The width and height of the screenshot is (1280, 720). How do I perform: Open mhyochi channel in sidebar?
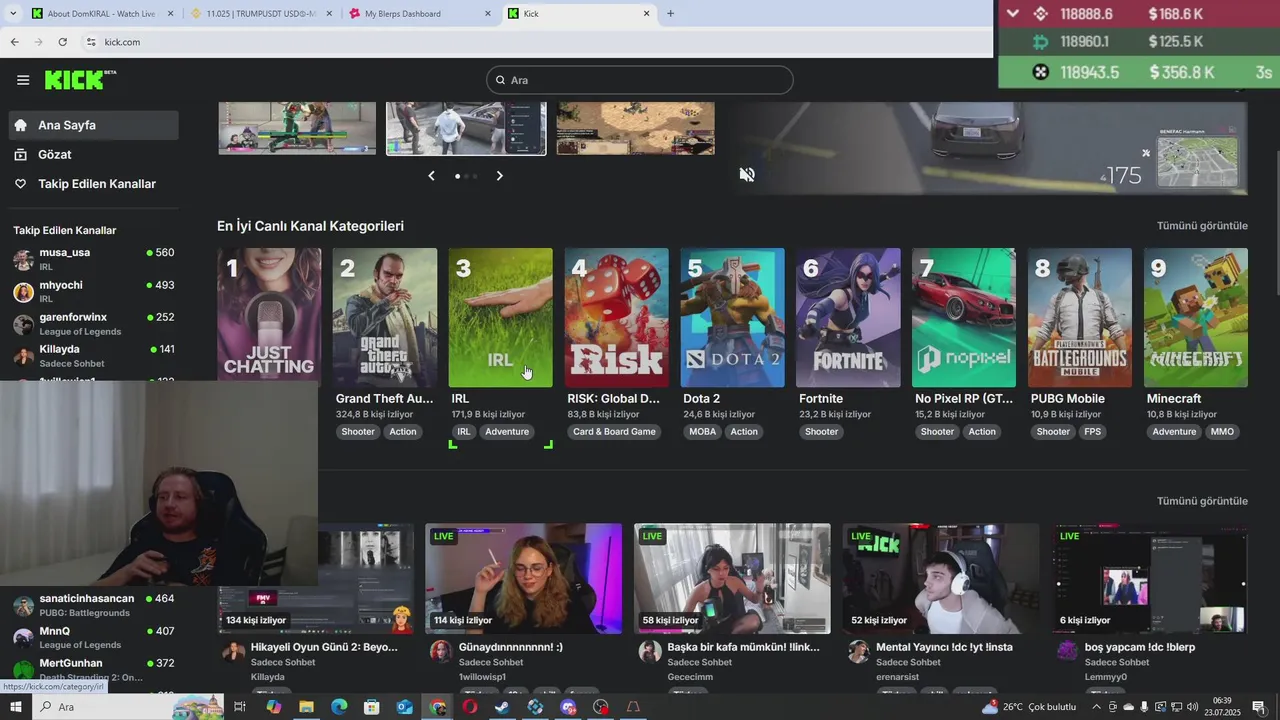coord(93,291)
